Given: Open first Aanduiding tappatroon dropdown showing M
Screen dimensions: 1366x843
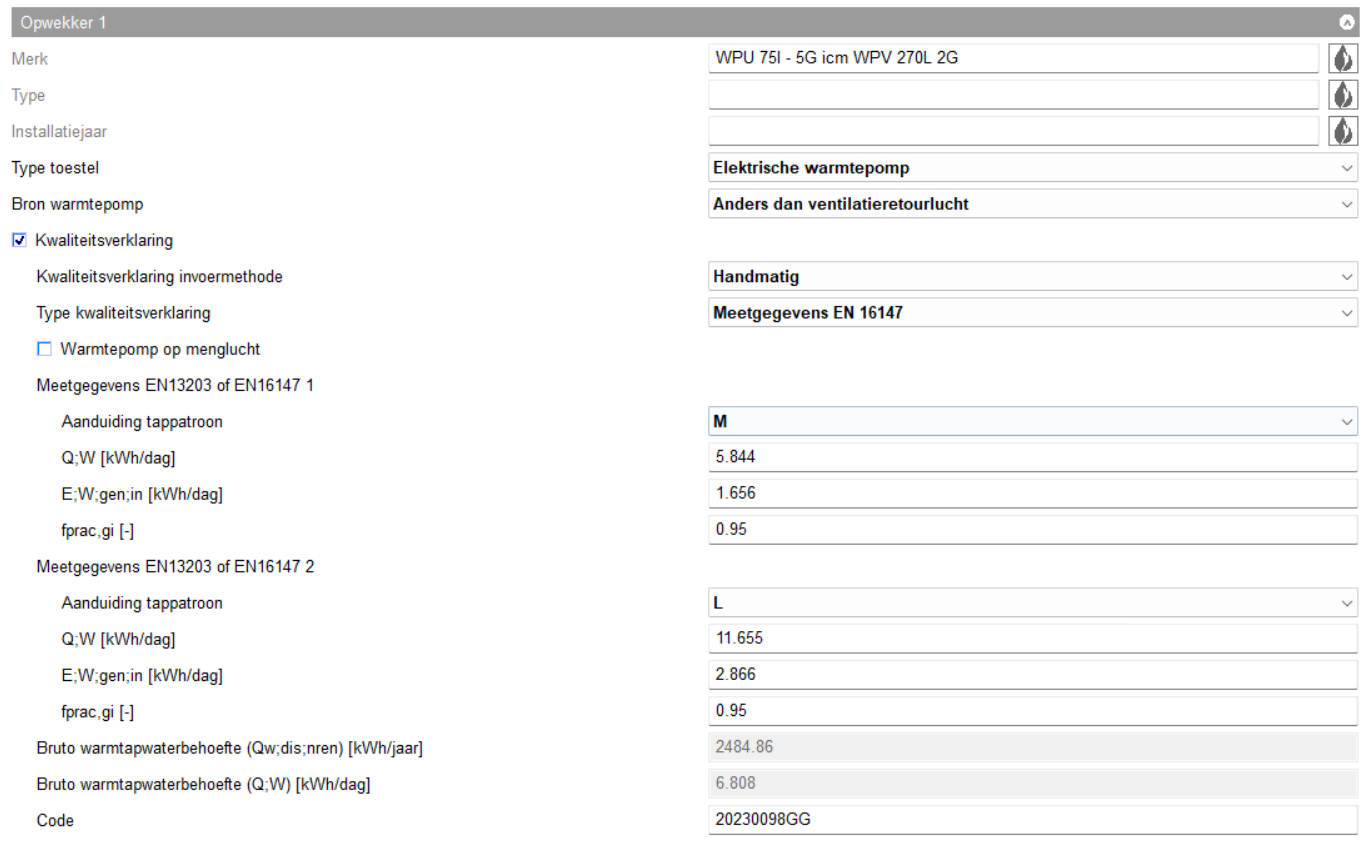Looking at the screenshot, I should point(1032,422).
